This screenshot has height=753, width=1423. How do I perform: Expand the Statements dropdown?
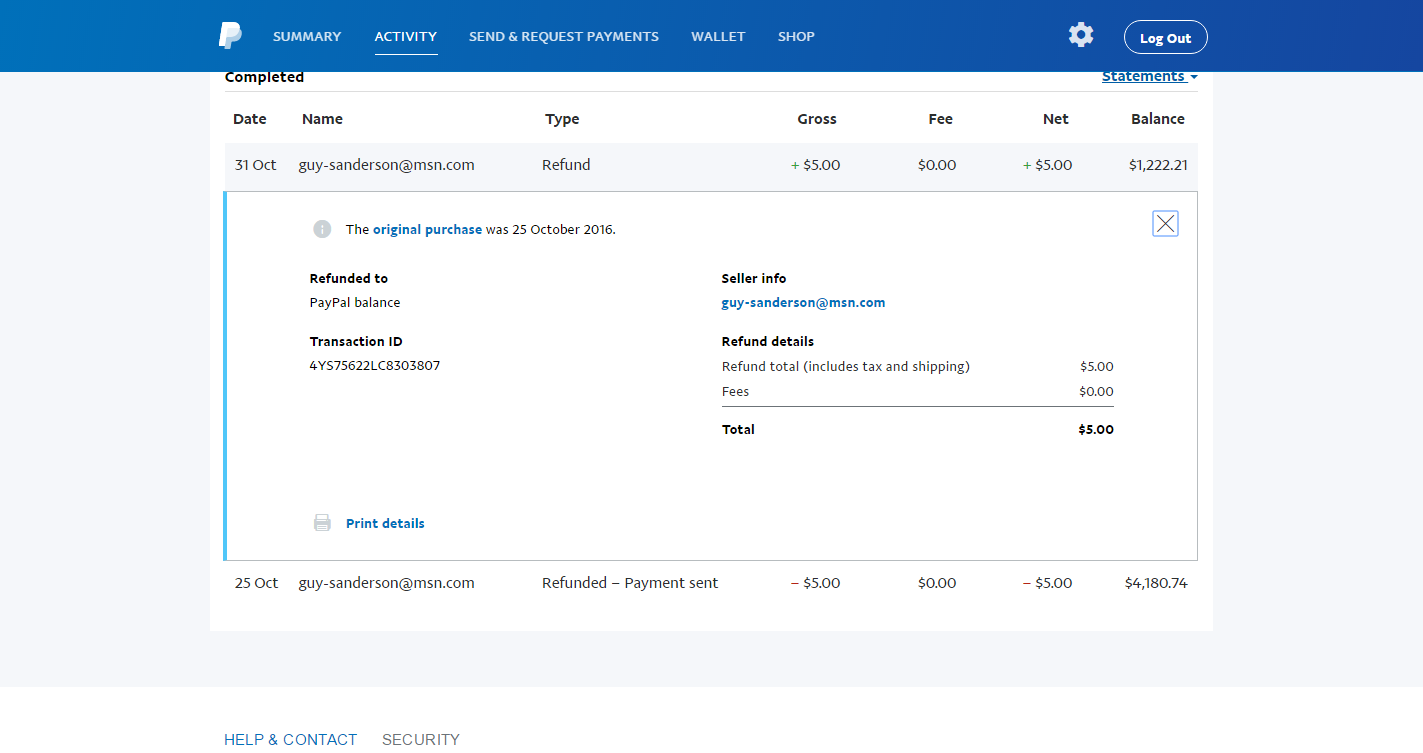click(x=1149, y=77)
